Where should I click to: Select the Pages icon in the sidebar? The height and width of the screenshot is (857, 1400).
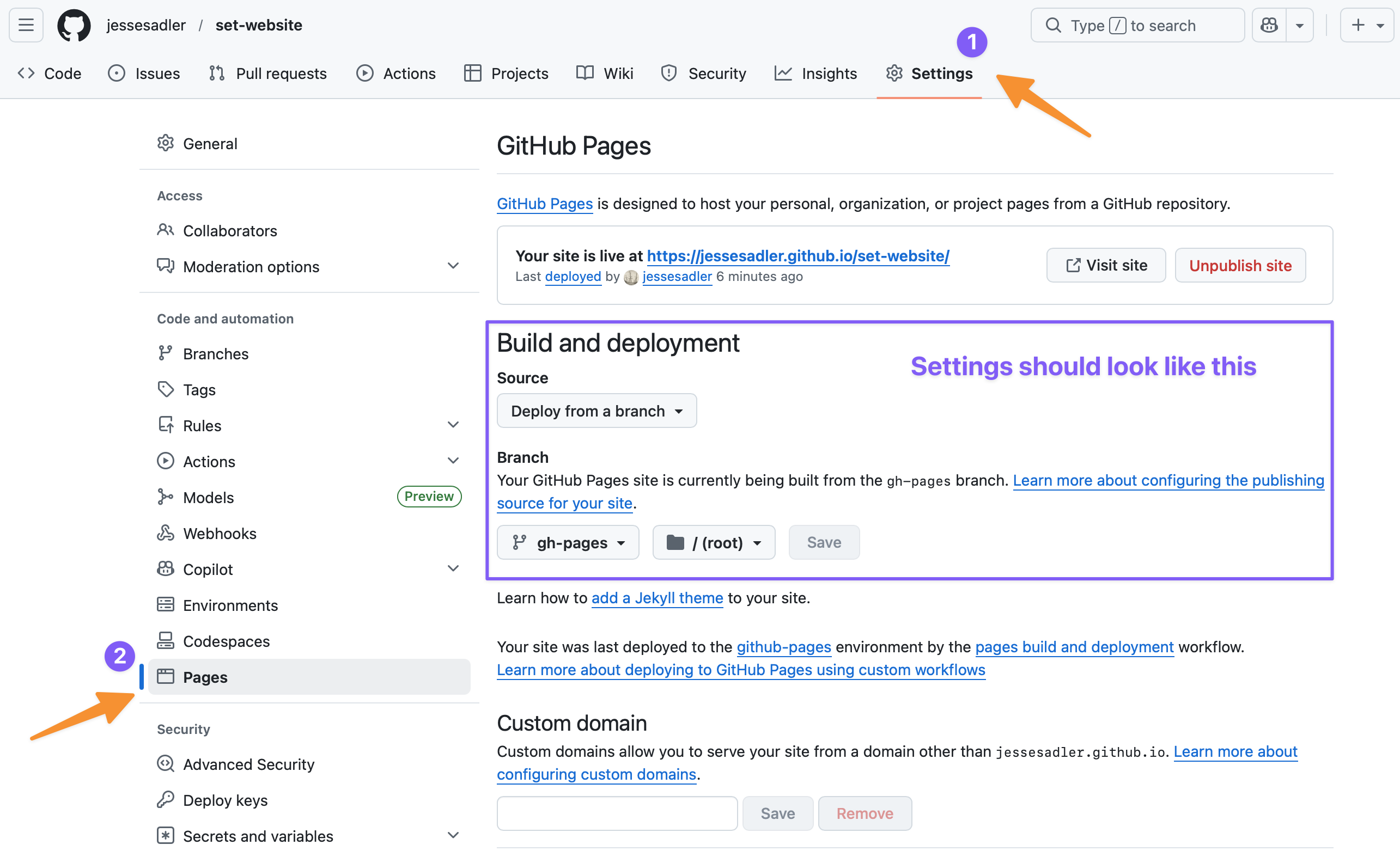166,676
